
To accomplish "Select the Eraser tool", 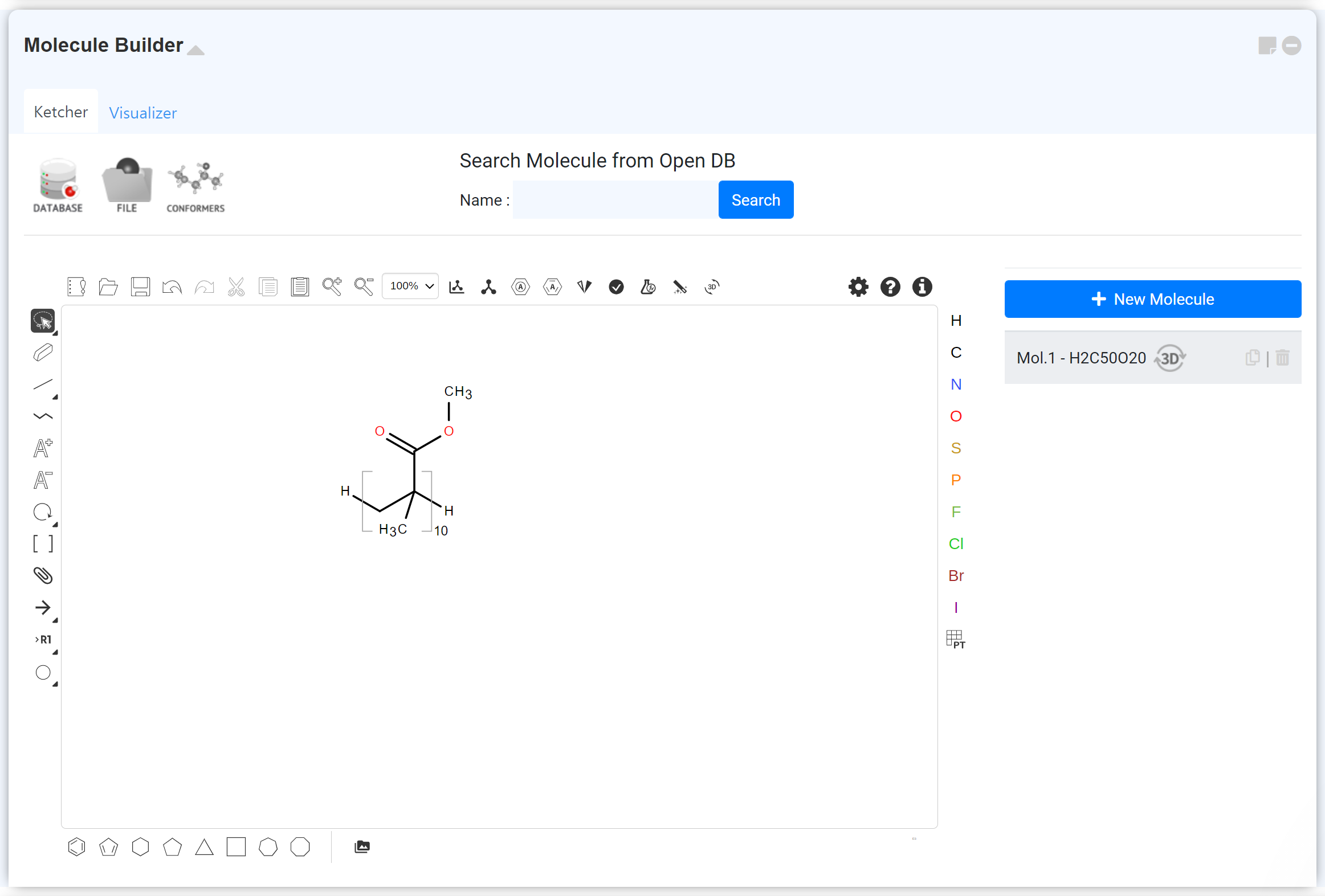I will (x=43, y=353).
